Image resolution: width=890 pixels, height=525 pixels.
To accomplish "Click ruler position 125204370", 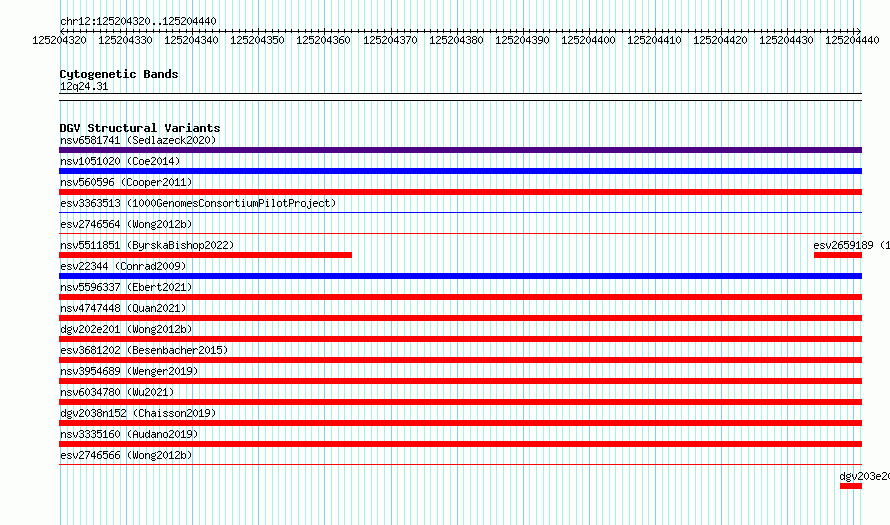I will [390, 40].
